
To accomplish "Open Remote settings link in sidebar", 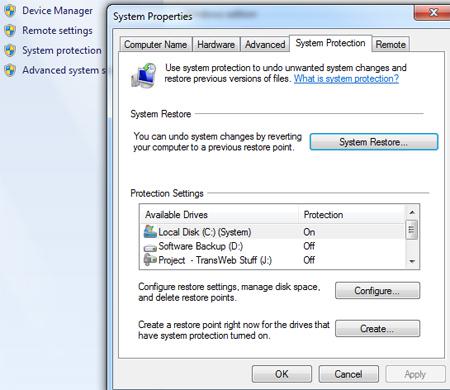I will 57,31.
